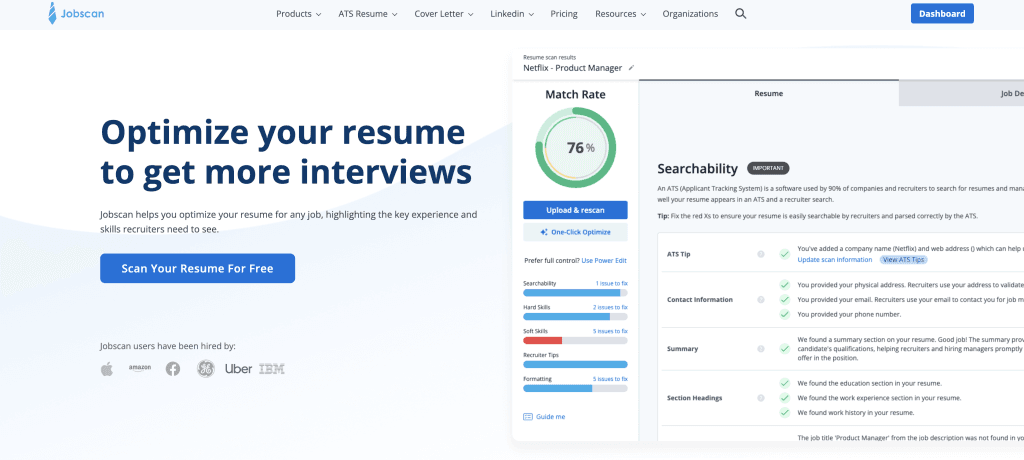1024x460 pixels.
Task: Expand the Resources dropdown menu
Action: (620, 14)
